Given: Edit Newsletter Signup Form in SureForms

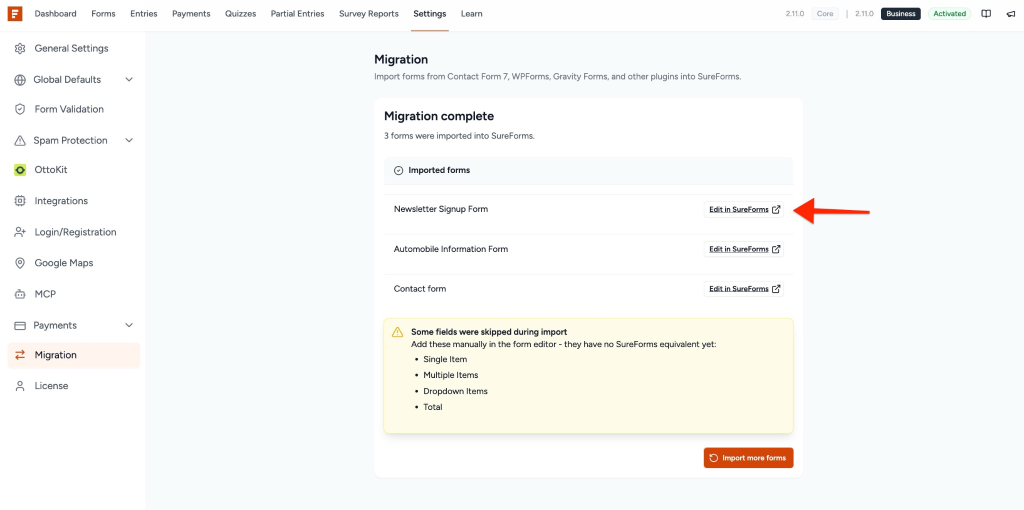Looking at the screenshot, I should coord(744,210).
